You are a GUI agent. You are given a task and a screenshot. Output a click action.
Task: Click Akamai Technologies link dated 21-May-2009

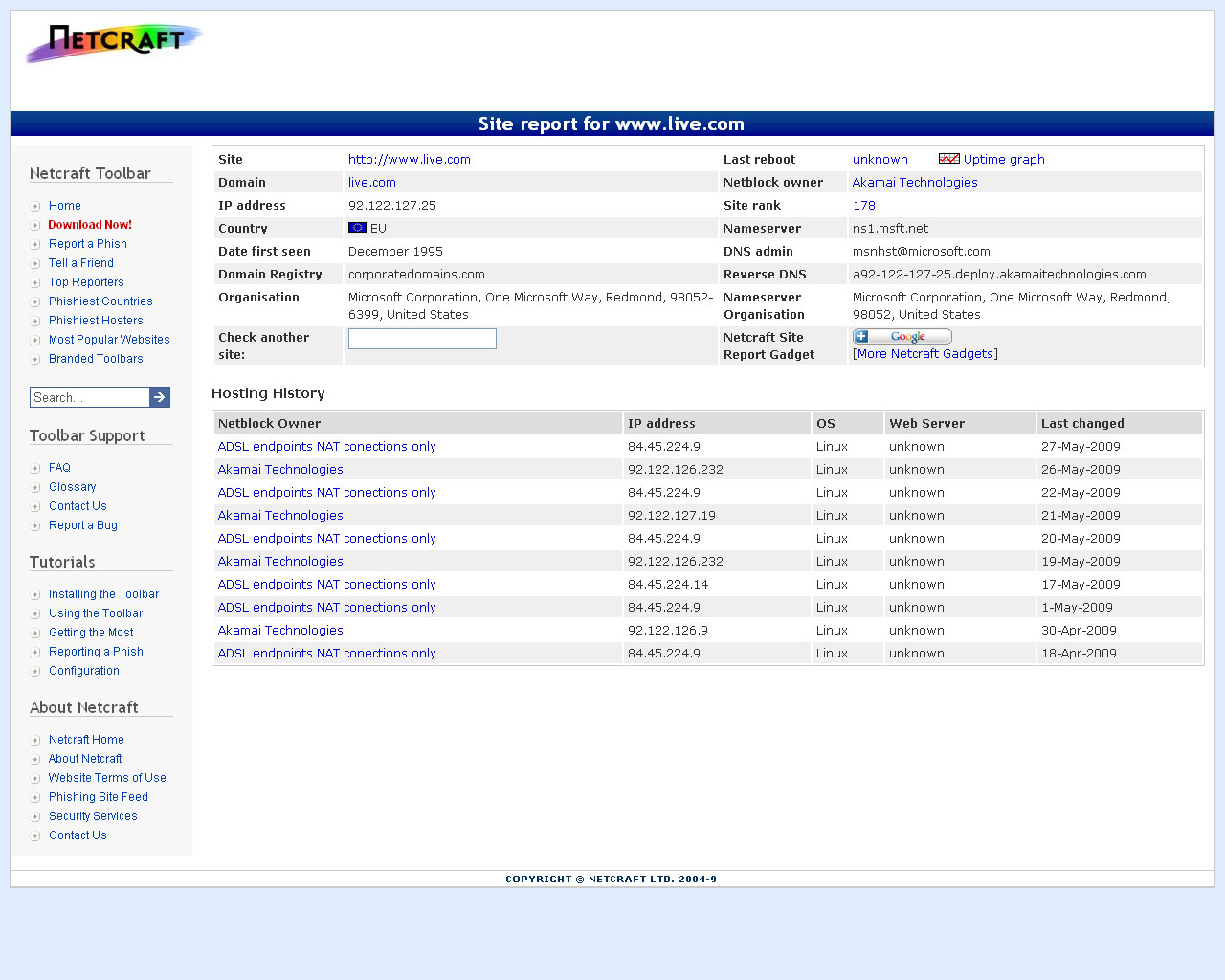click(280, 516)
